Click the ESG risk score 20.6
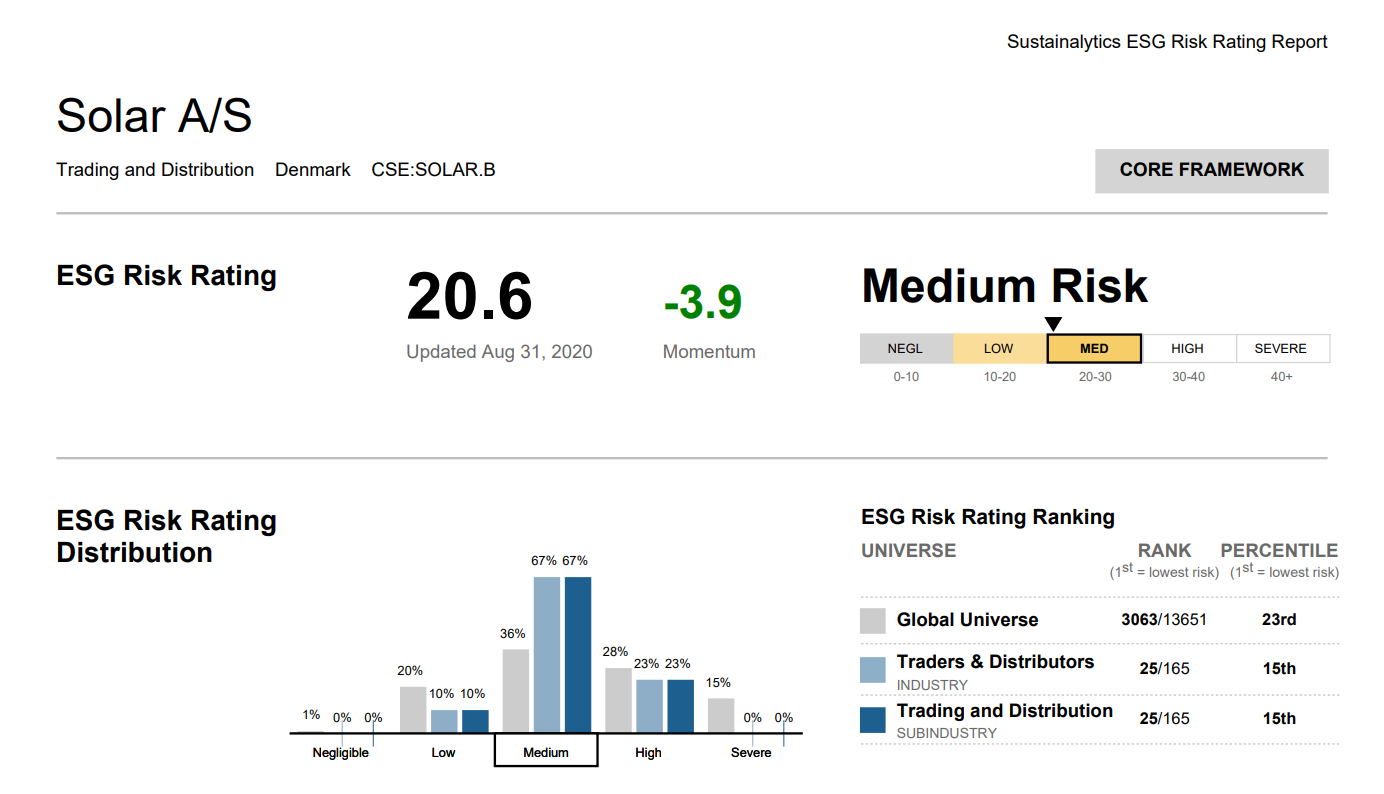Image resolution: width=1384 pixels, height=794 pixels. coord(469,297)
